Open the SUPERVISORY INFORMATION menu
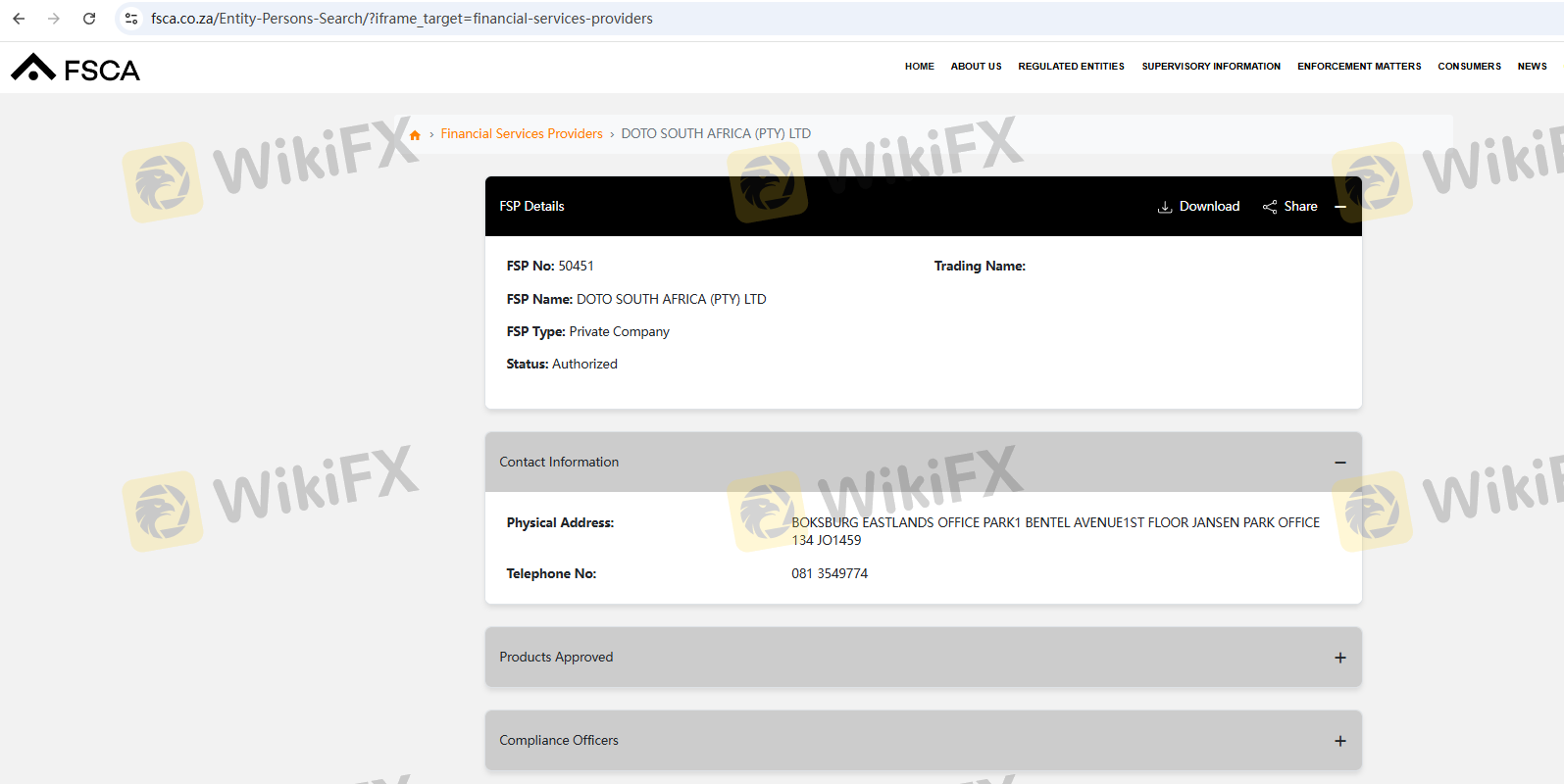 1211,67
